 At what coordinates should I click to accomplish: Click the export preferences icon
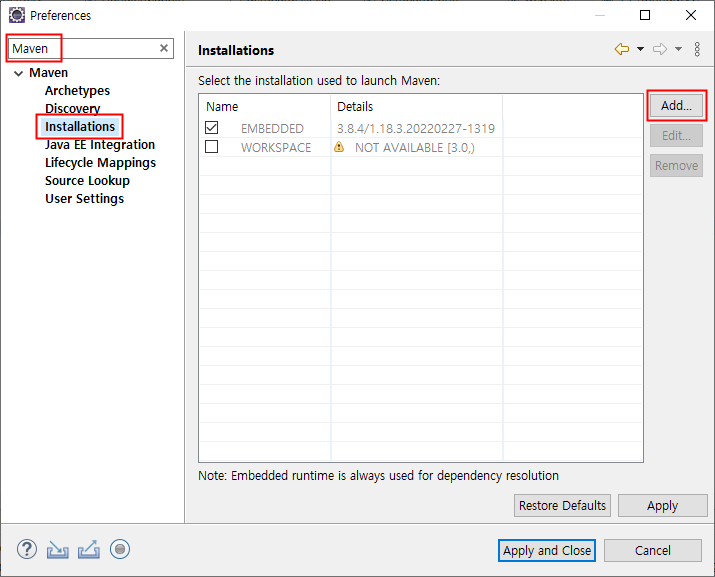coord(88,549)
